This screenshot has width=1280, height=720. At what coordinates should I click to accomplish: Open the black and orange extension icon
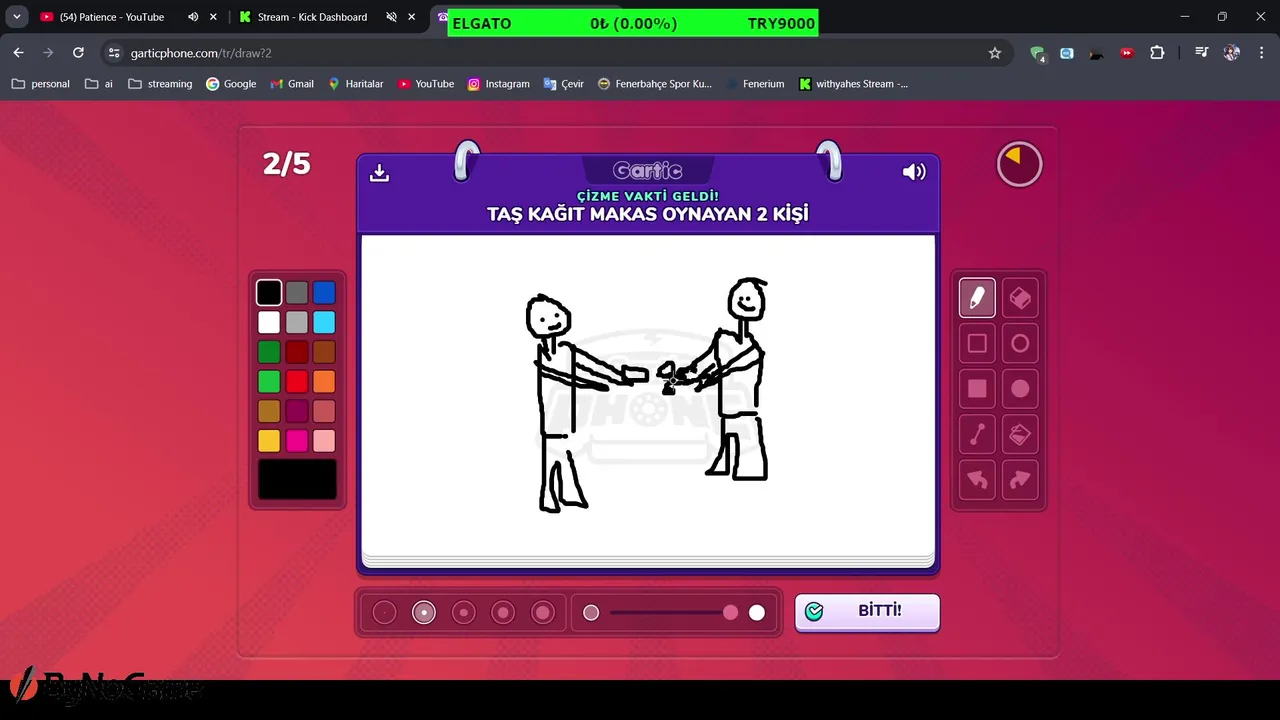1097,53
